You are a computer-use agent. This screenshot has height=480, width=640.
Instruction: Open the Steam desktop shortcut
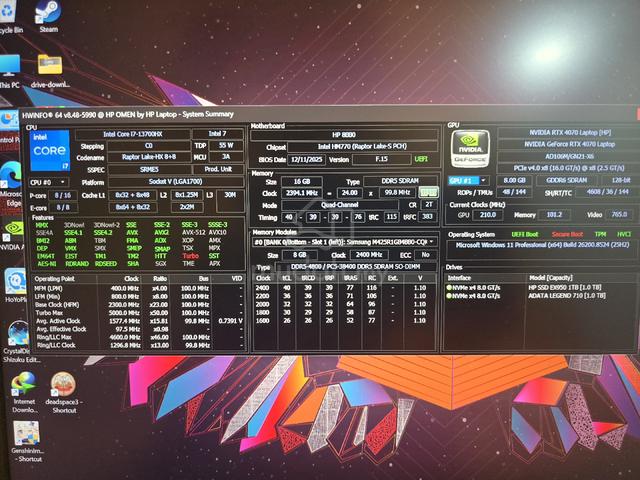[48, 17]
